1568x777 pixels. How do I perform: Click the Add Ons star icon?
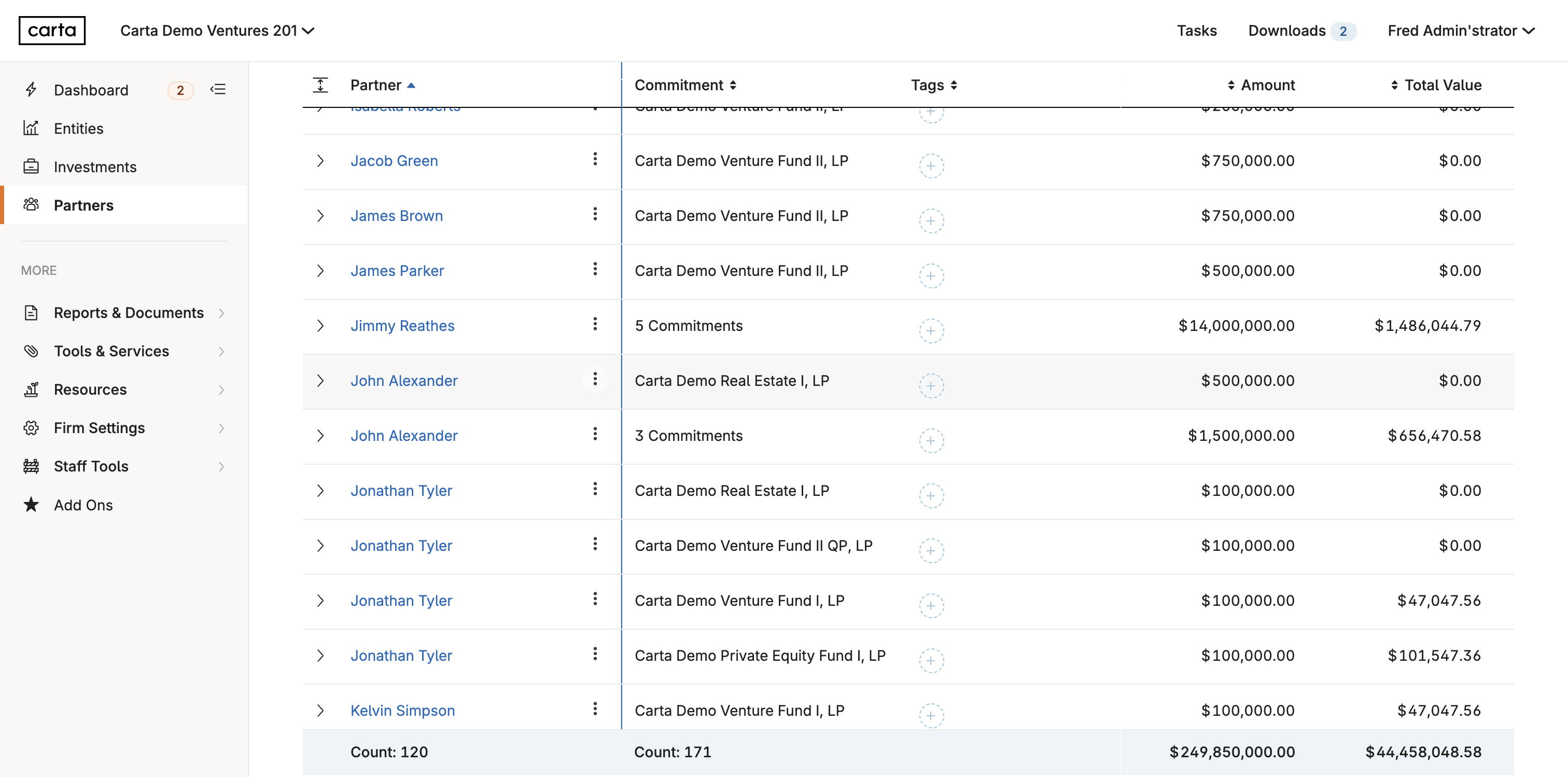31,504
